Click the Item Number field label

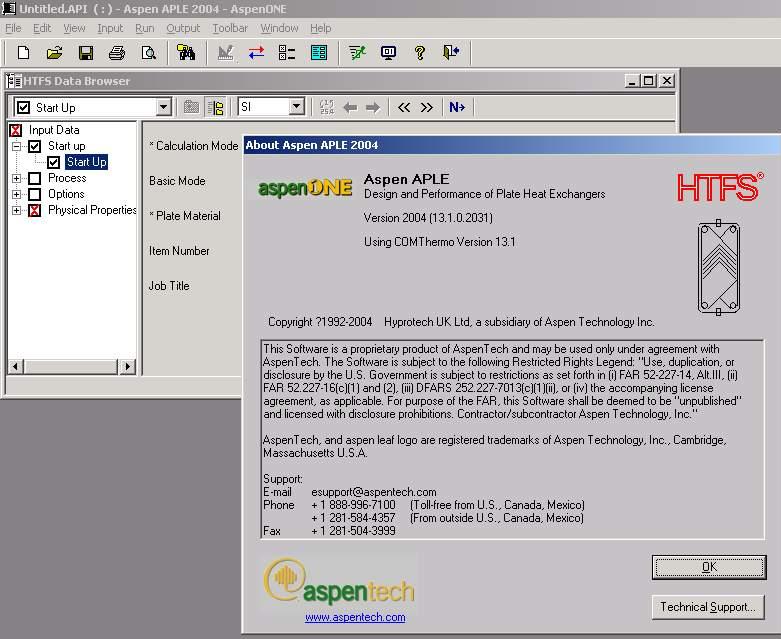pos(179,251)
